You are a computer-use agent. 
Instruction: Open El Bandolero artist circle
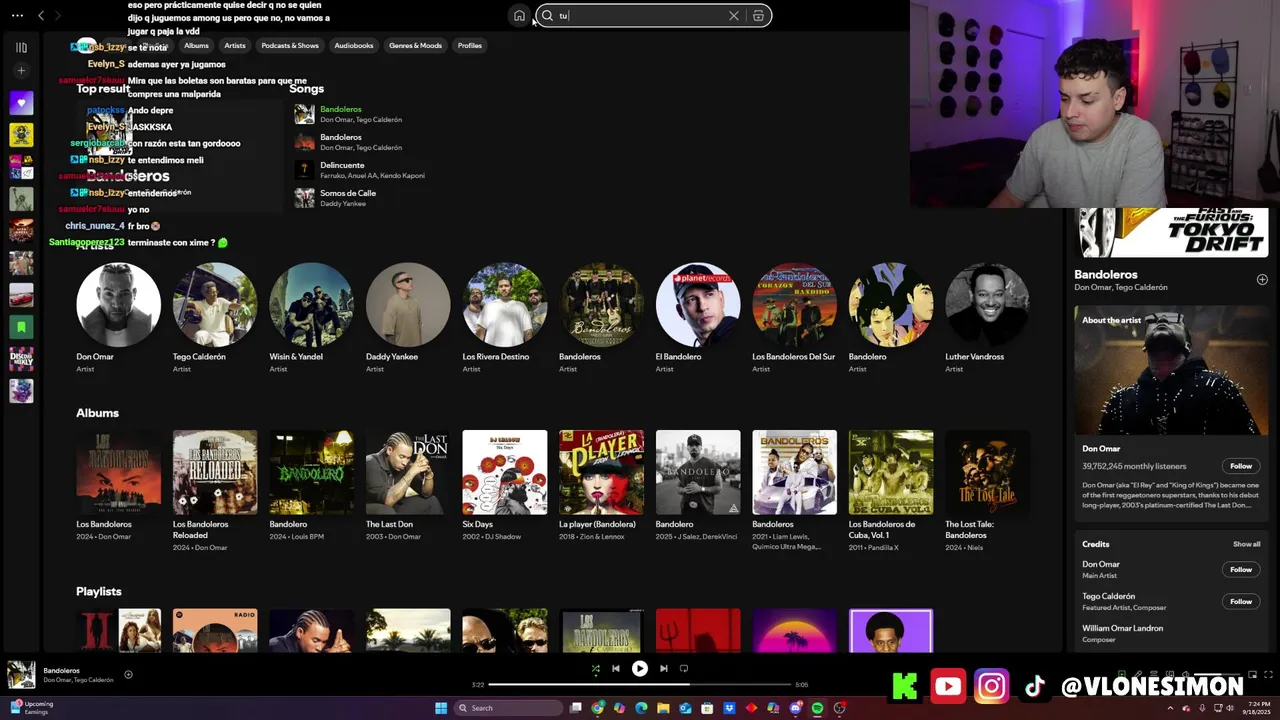(x=698, y=305)
